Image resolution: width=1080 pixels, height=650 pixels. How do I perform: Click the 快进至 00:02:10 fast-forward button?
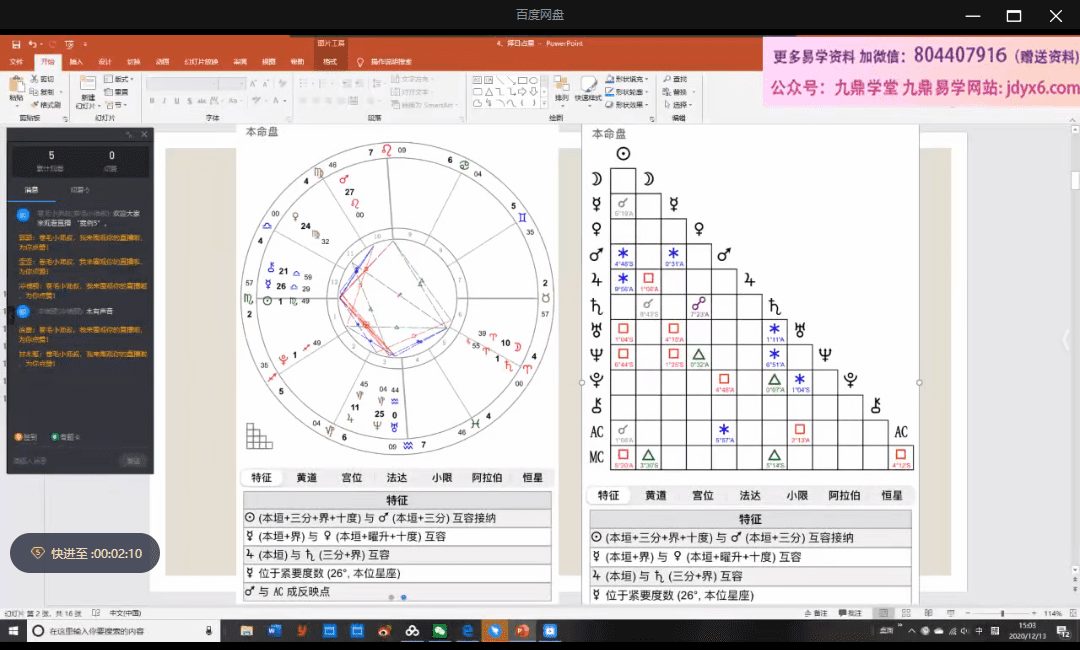pyautogui.click(x=85, y=553)
